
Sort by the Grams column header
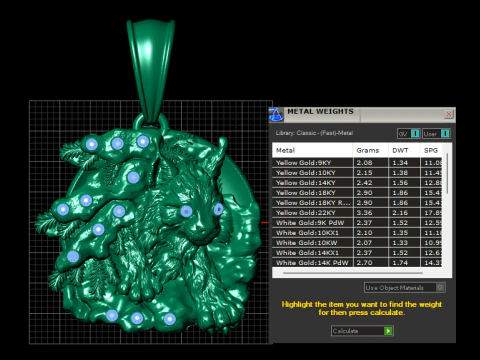tap(370, 150)
